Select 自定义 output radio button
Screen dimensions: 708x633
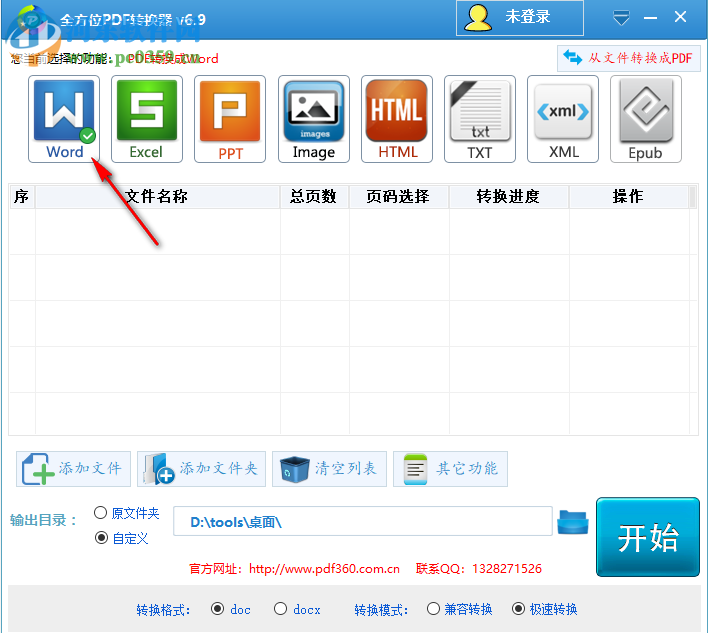point(101,538)
